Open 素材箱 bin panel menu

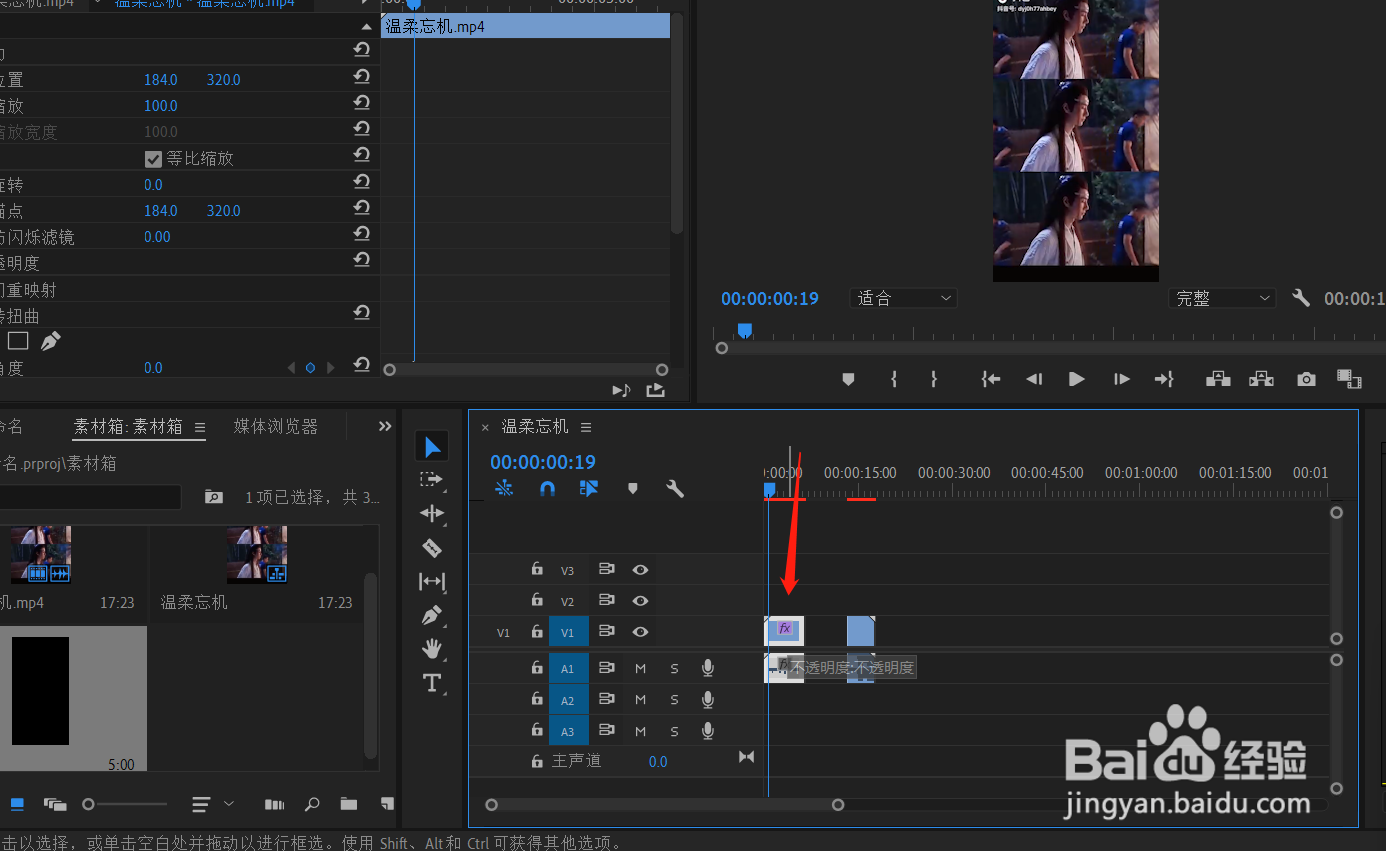(199, 427)
